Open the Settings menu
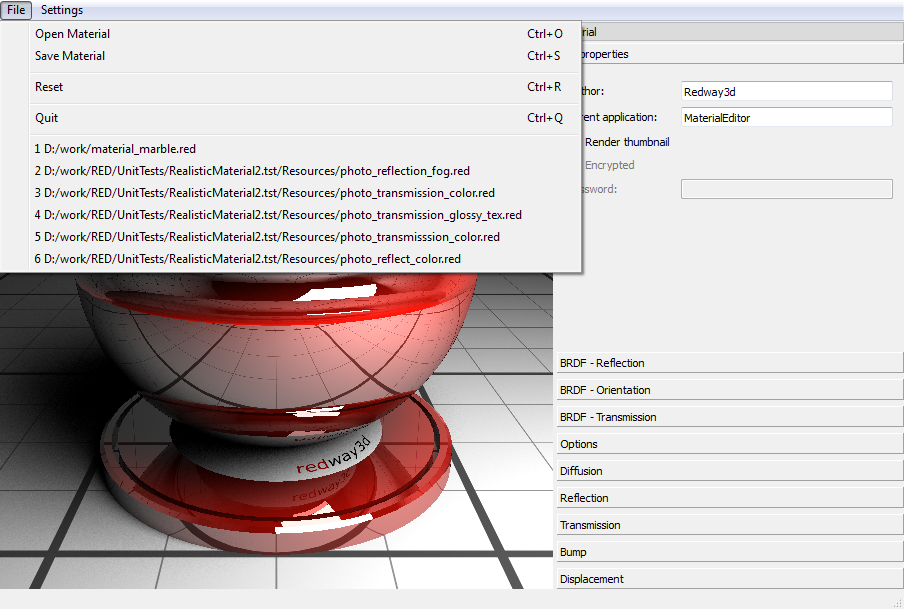The height and width of the screenshot is (609, 904). (62, 10)
